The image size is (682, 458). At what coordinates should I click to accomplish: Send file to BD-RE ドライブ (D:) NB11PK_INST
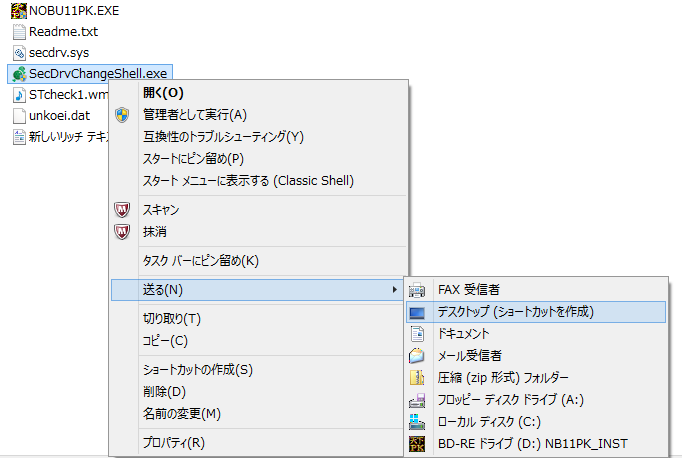[x=533, y=443]
